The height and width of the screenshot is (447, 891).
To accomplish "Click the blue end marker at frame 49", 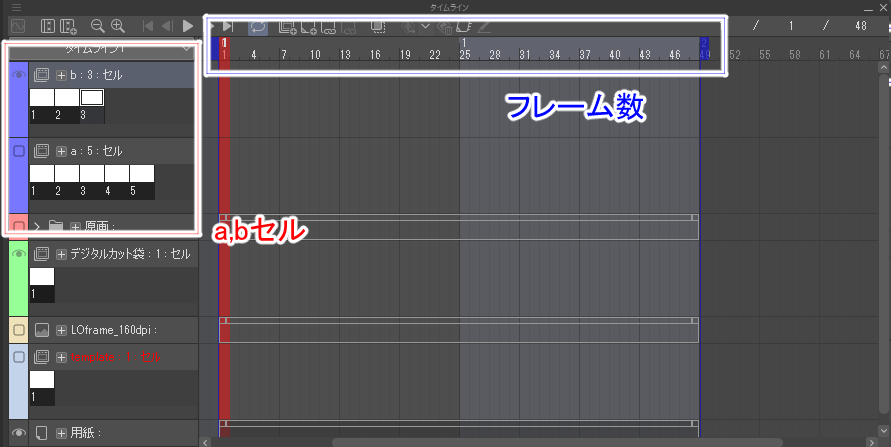I will click(705, 49).
